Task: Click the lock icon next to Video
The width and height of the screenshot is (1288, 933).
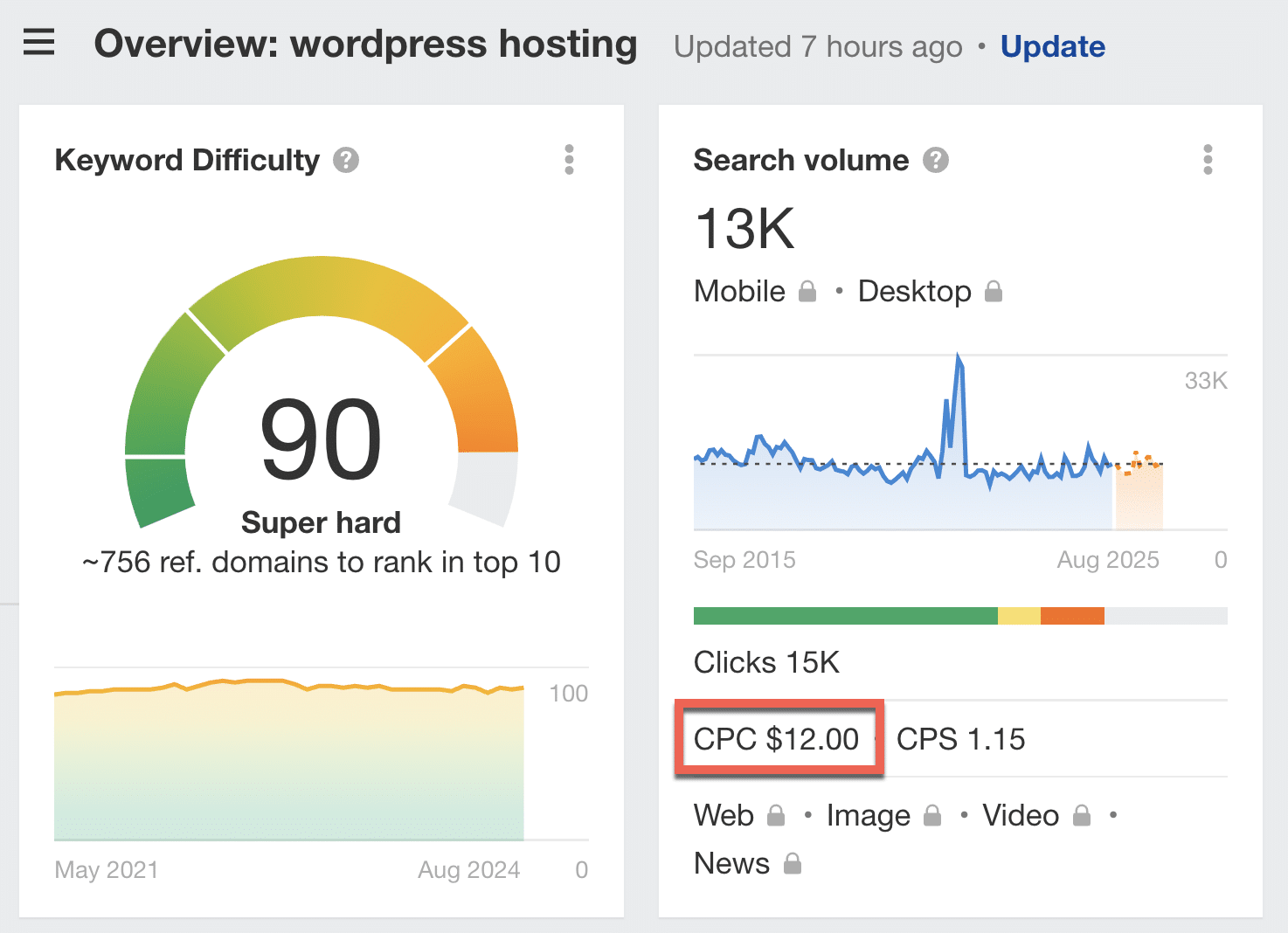Action: (1082, 816)
